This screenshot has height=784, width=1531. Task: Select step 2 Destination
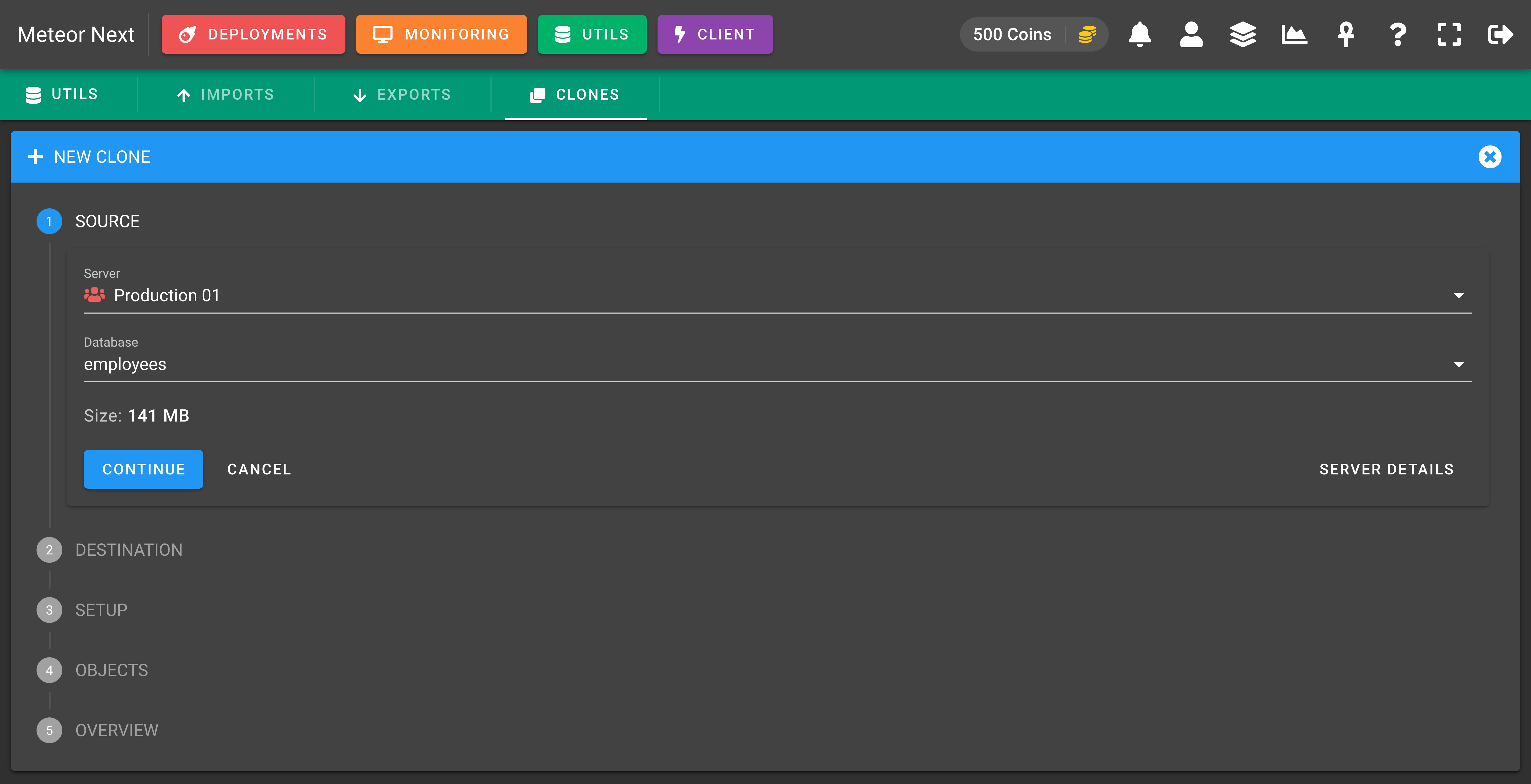110,550
